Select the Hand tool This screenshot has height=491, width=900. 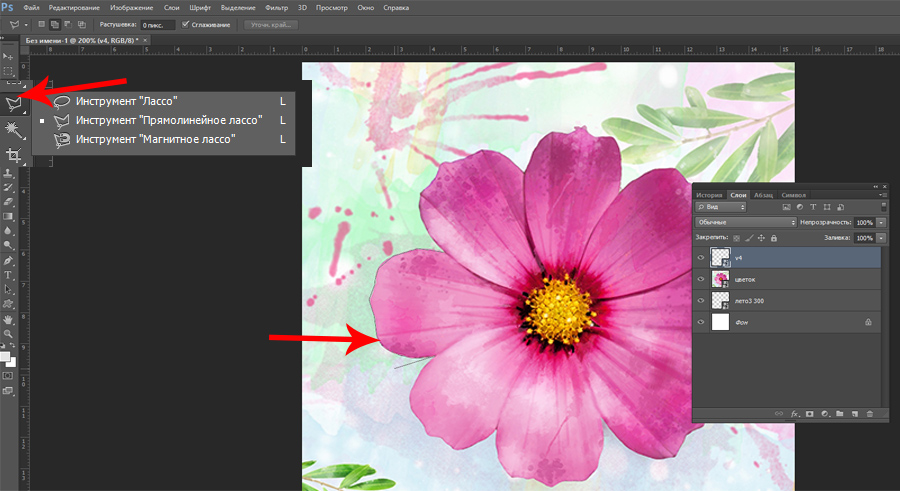click(x=9, y=318)
